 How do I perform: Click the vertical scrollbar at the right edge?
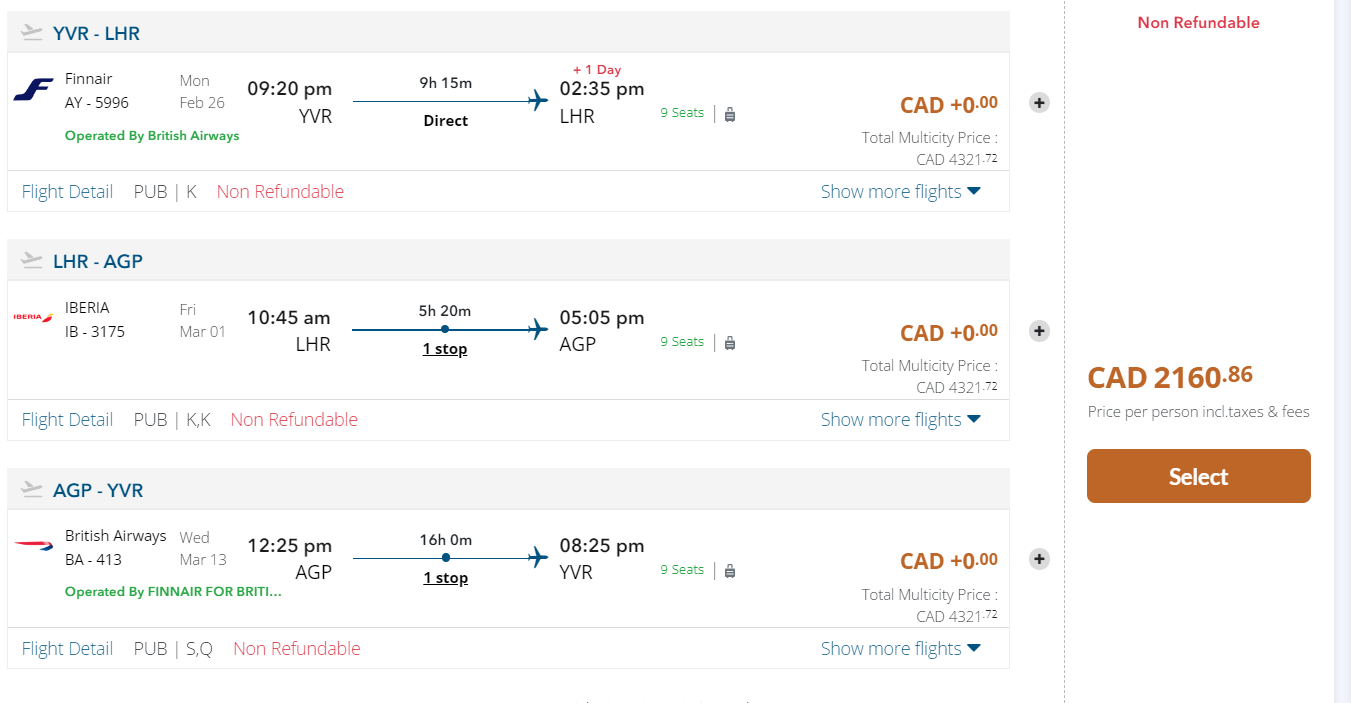[x=1342, y=350]
